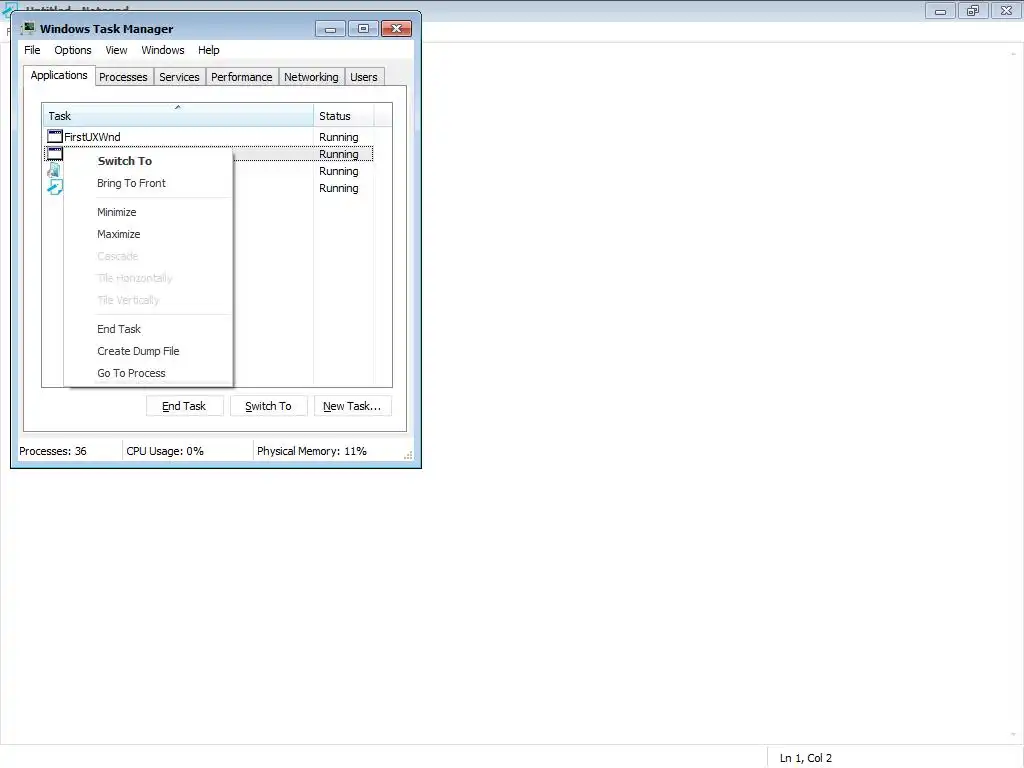Sort by the Task column header
This screenshot has height=768, width=1024.
point(178,116)
